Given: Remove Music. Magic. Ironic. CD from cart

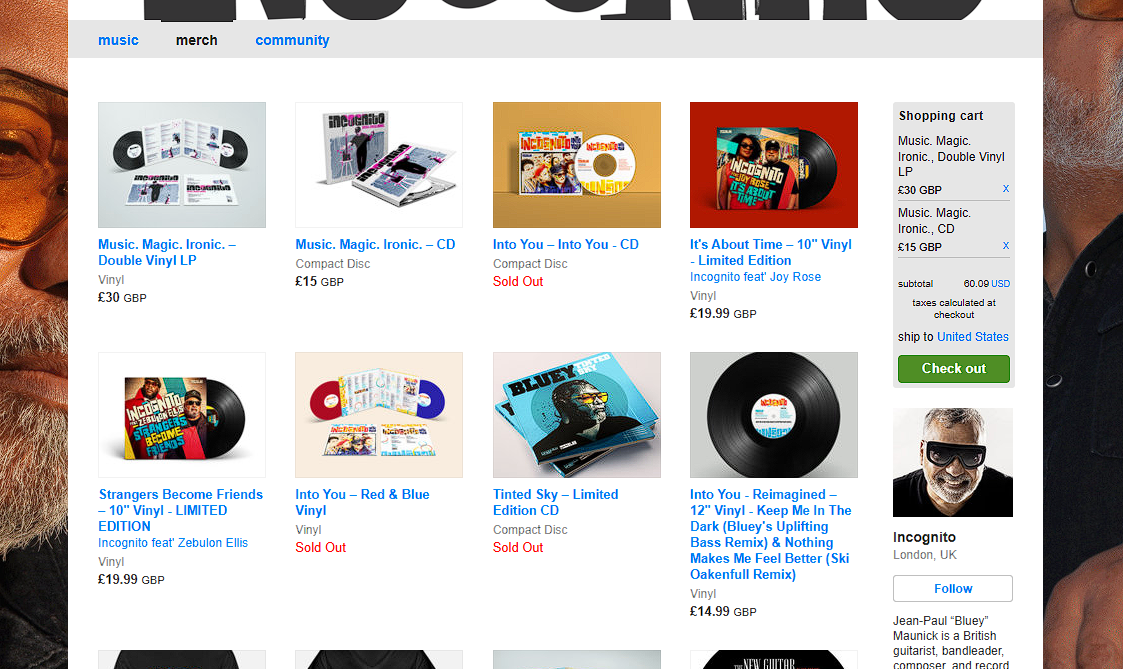Looking at the screenshot, I should tap(1006, 246).
